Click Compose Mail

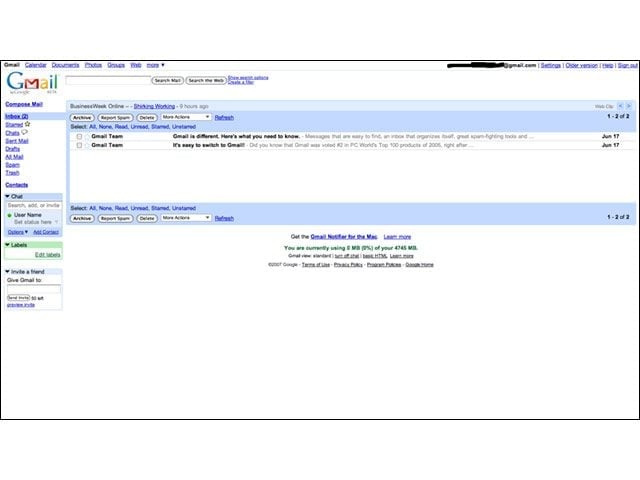24,104
